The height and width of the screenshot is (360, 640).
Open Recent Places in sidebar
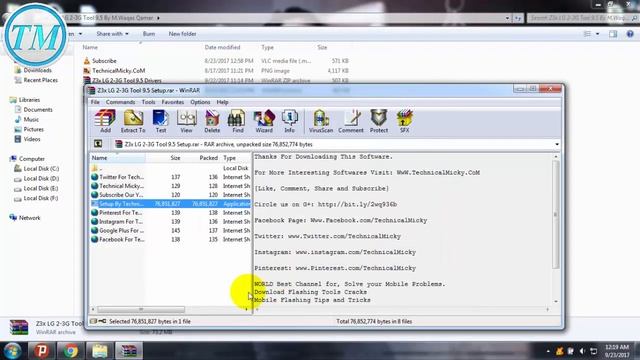coord(40,80)
